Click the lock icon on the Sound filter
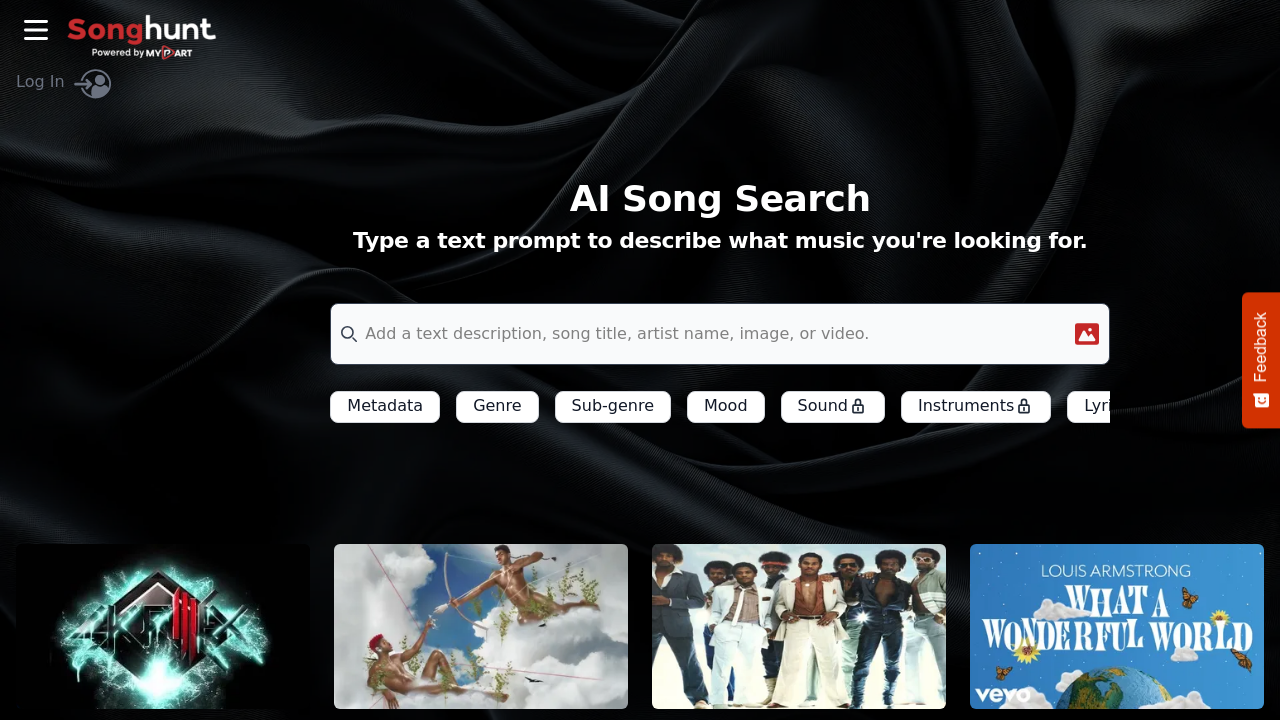The height and width of the screenshot is (720, 1280). pos(859,406)
